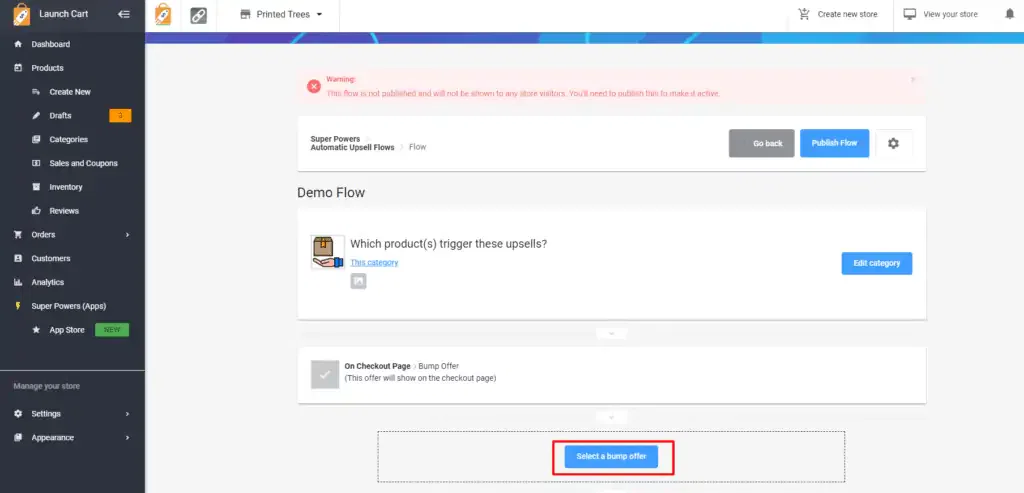The width and height of the screenshot is (1024, 493).
Task: Click the Dashboard home icon
Action: click(18, 44)
